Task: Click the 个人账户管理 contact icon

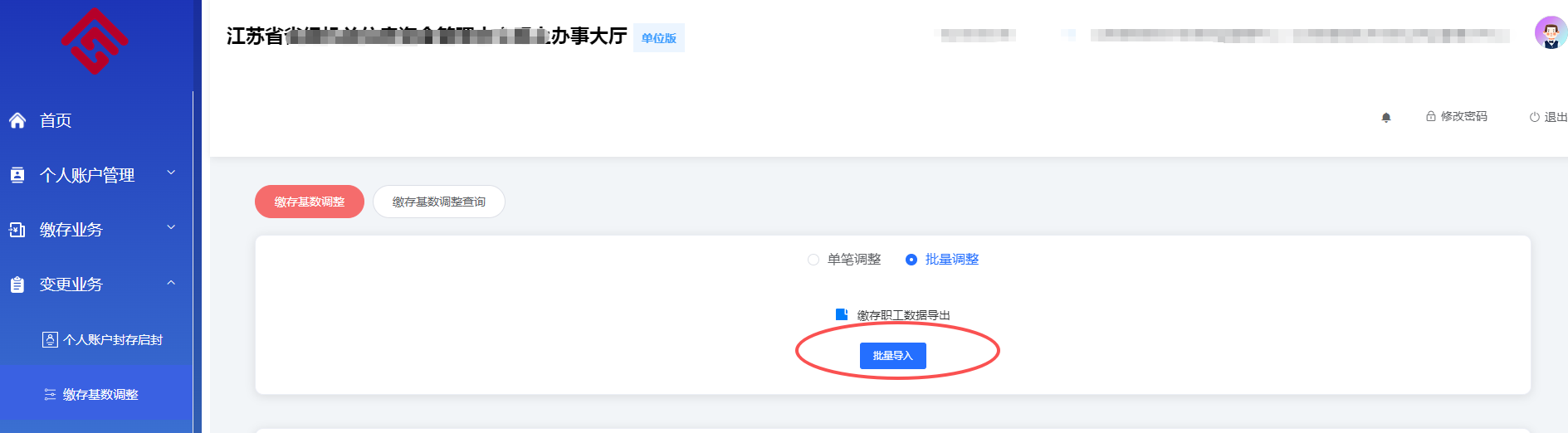Action: (x=17, y=175)
